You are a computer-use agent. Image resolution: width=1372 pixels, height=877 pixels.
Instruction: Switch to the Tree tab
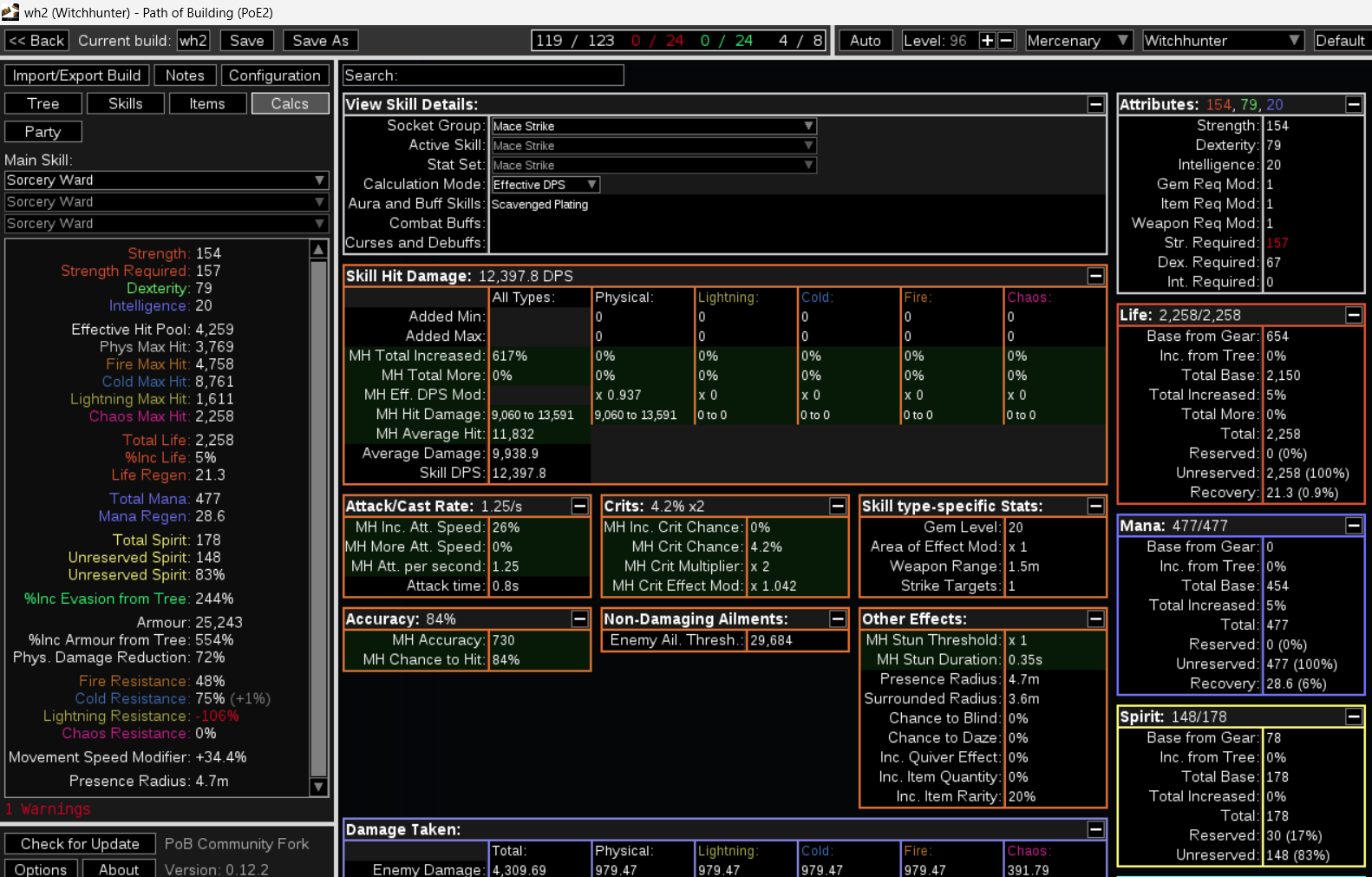coord(43,103)
